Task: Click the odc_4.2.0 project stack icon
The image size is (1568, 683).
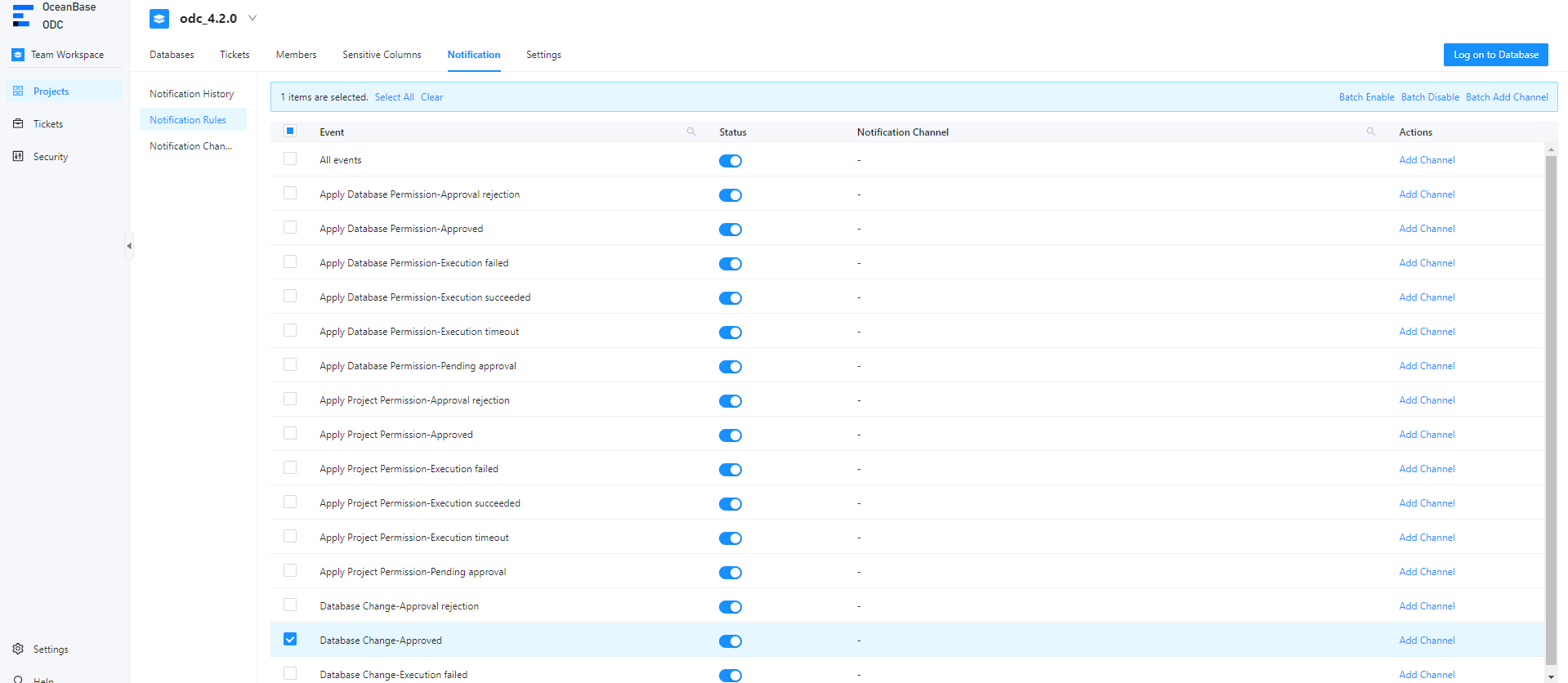Action: [x=159, y=19]
